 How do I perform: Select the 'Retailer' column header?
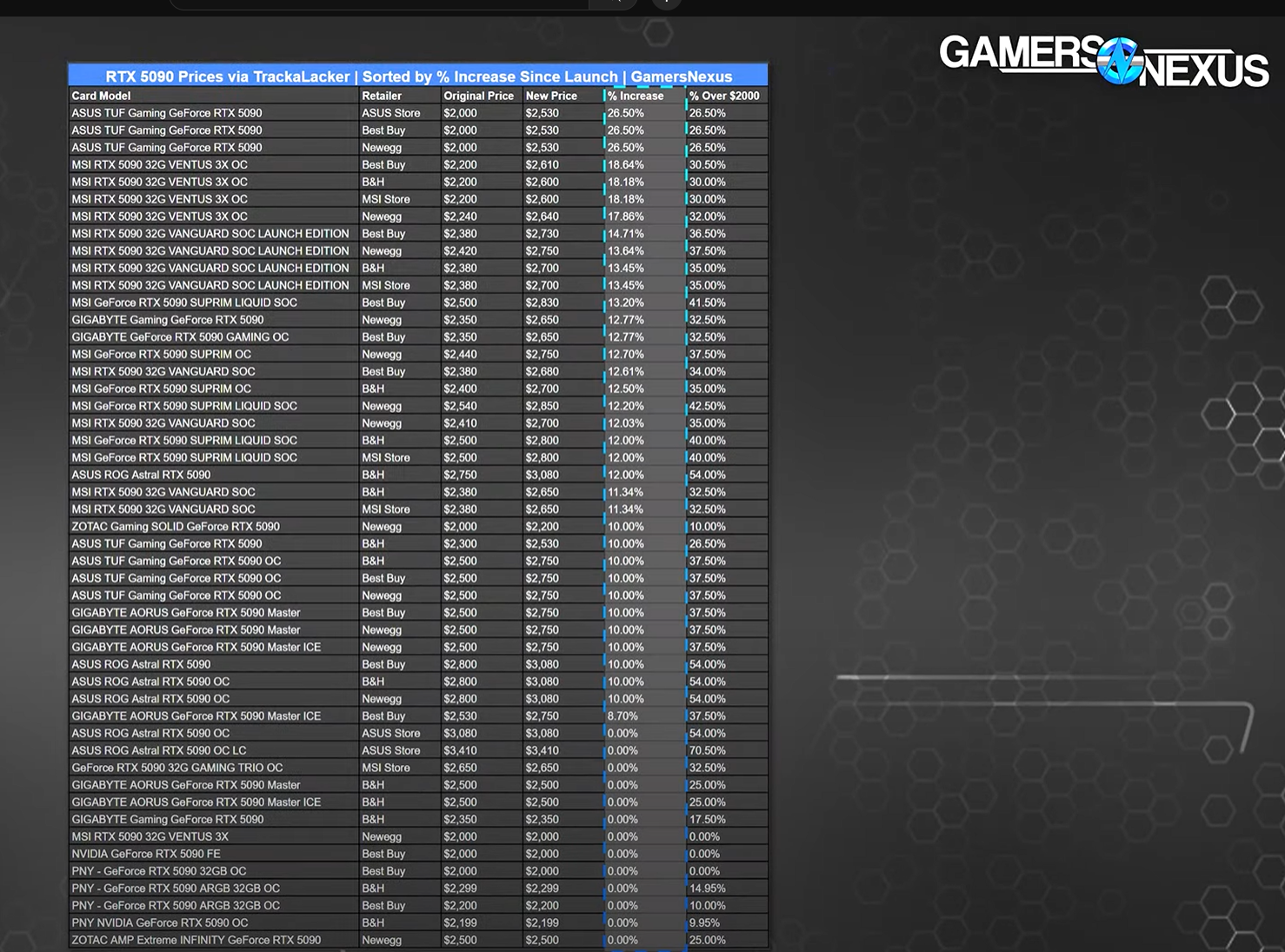tap(382, 96)
